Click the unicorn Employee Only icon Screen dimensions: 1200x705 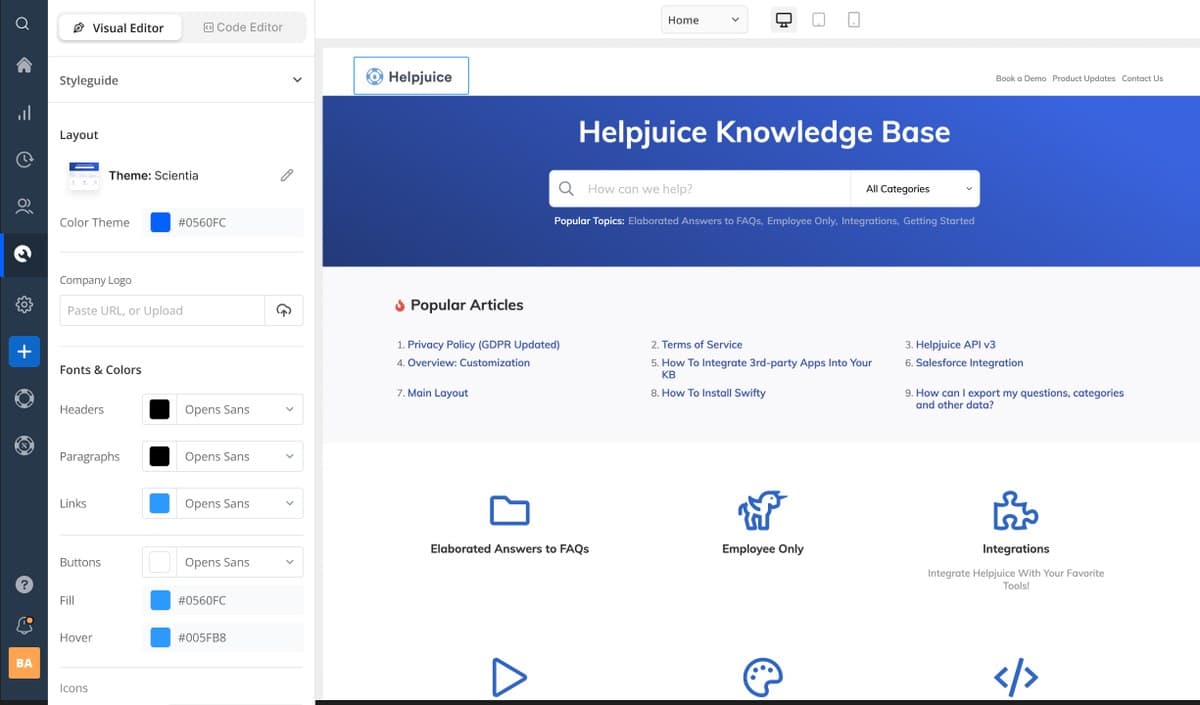762,510
